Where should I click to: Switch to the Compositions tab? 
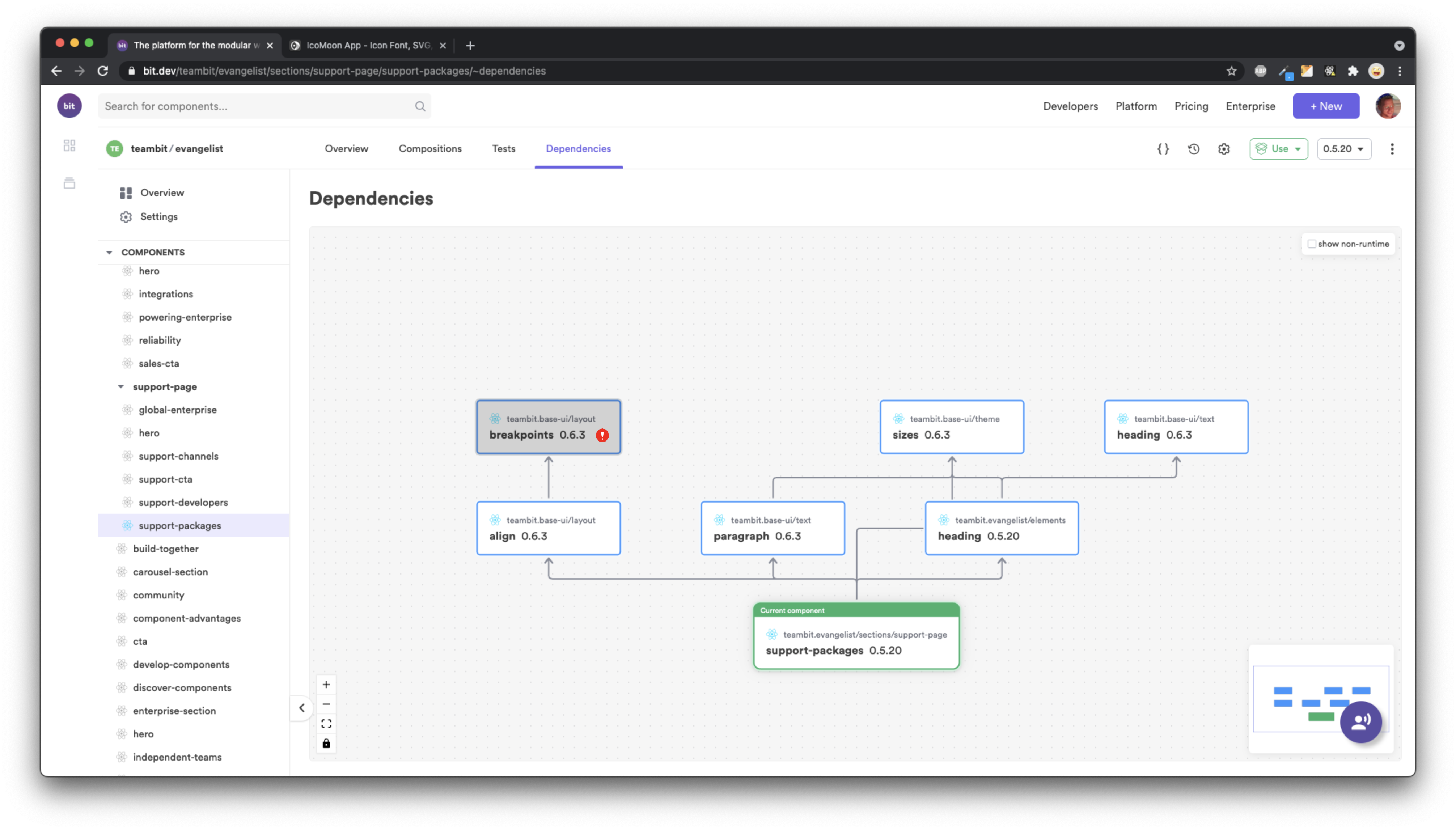pos(430,148)
